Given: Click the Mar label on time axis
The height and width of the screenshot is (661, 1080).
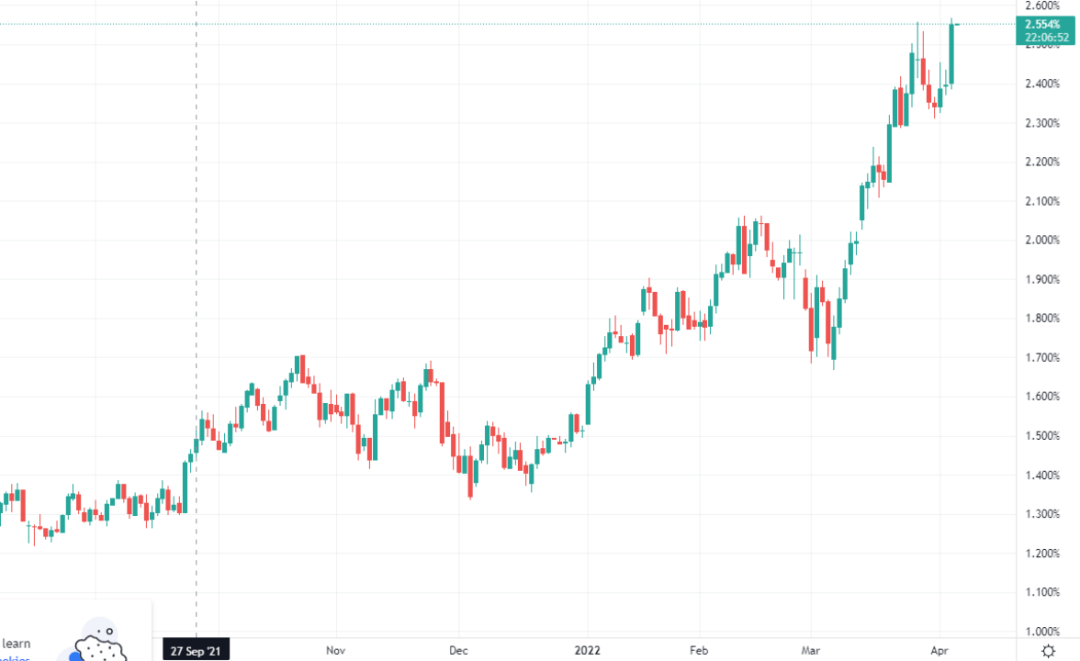Looking at the screenshot, I should pyautogui.click(x=809, y=650).
